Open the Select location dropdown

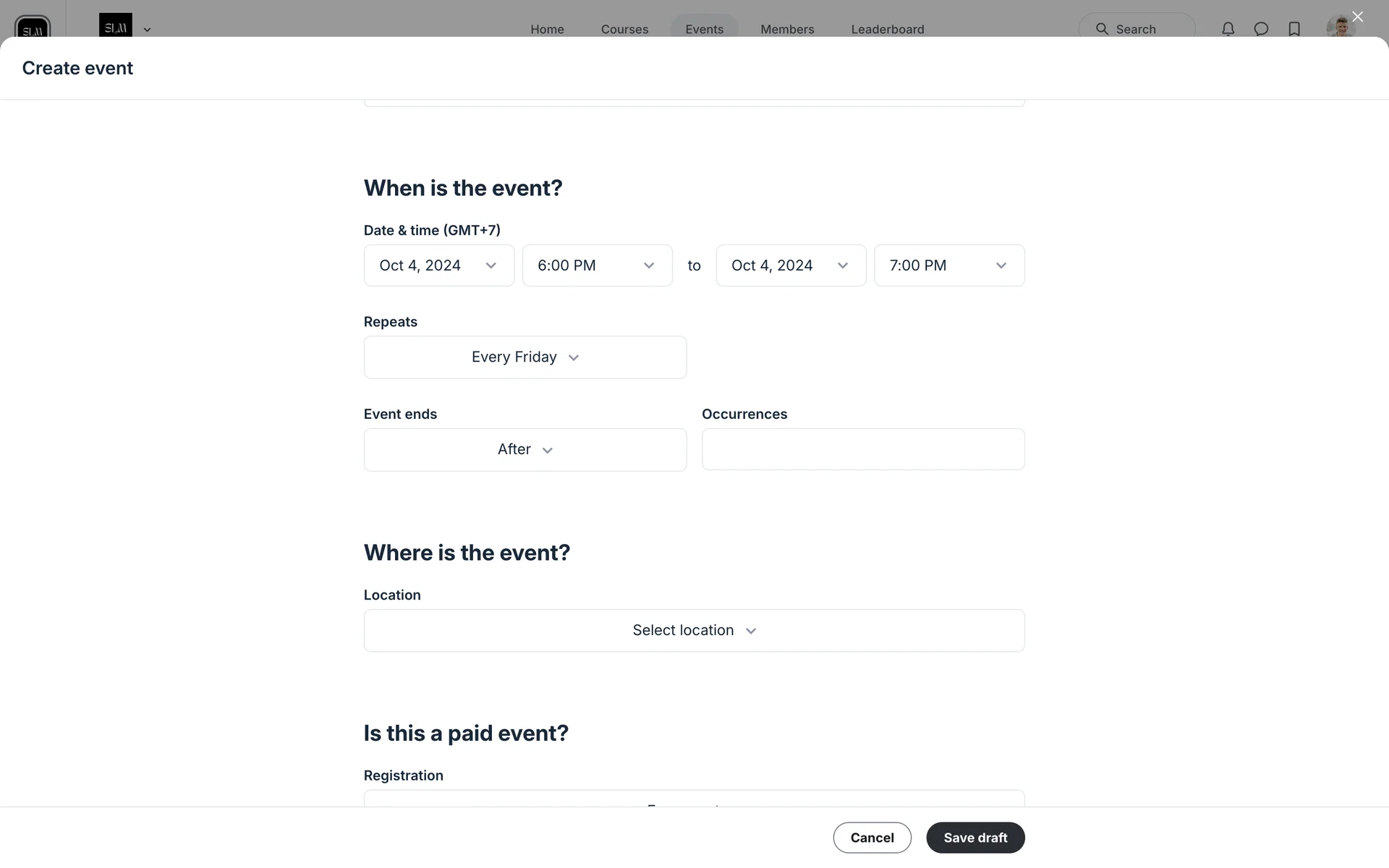[694, 631]
